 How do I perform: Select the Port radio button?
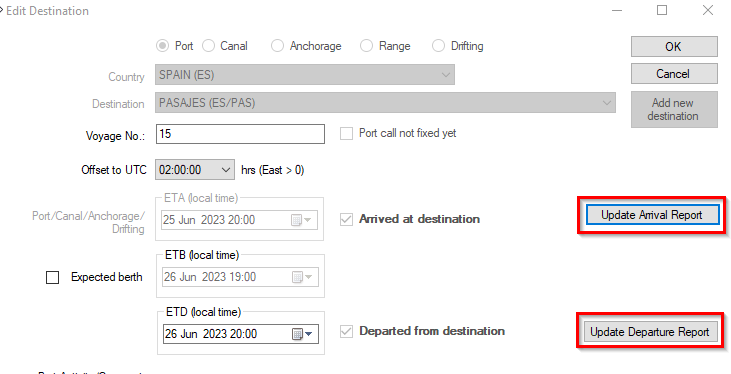click(x=162, y=46)
